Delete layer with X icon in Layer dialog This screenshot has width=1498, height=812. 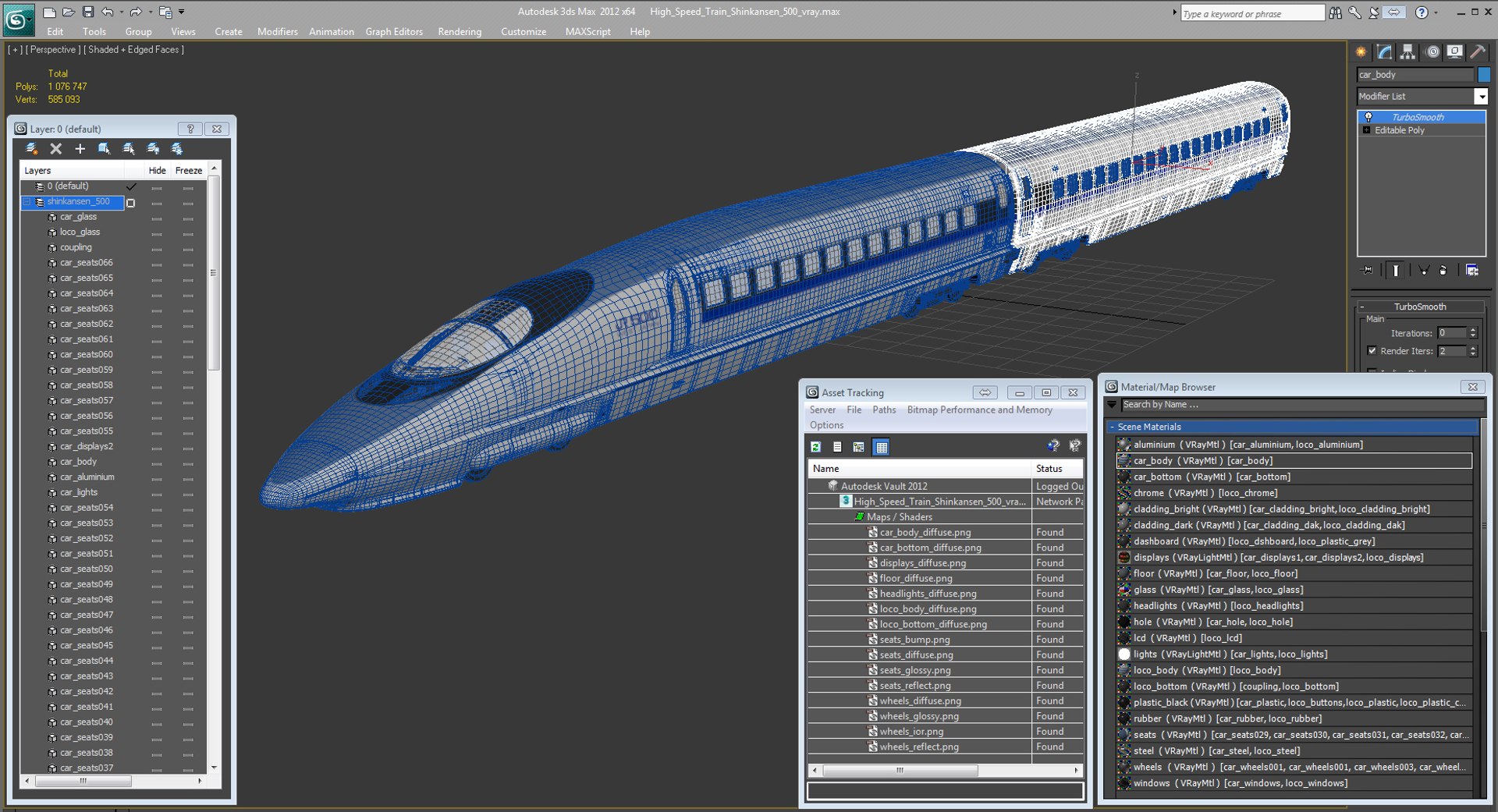[55, 148]
